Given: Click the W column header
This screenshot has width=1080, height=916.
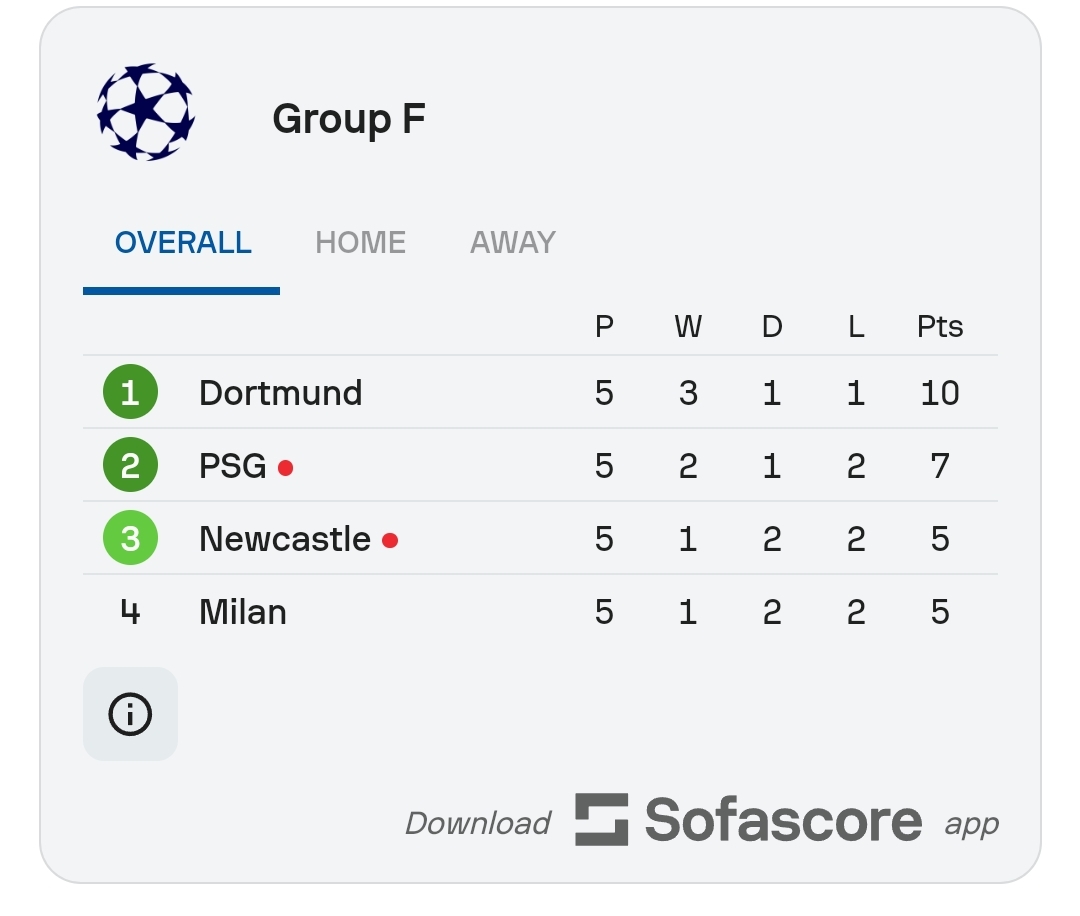Looking at the screenshot, I should pos(688,326).
